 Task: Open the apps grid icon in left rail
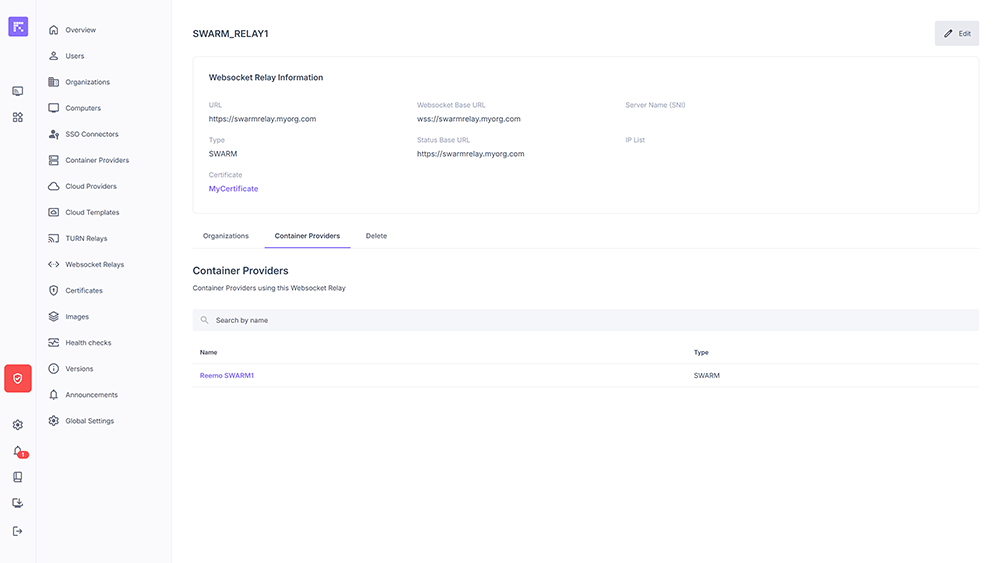pyautogui.click(x=18, y=117)
